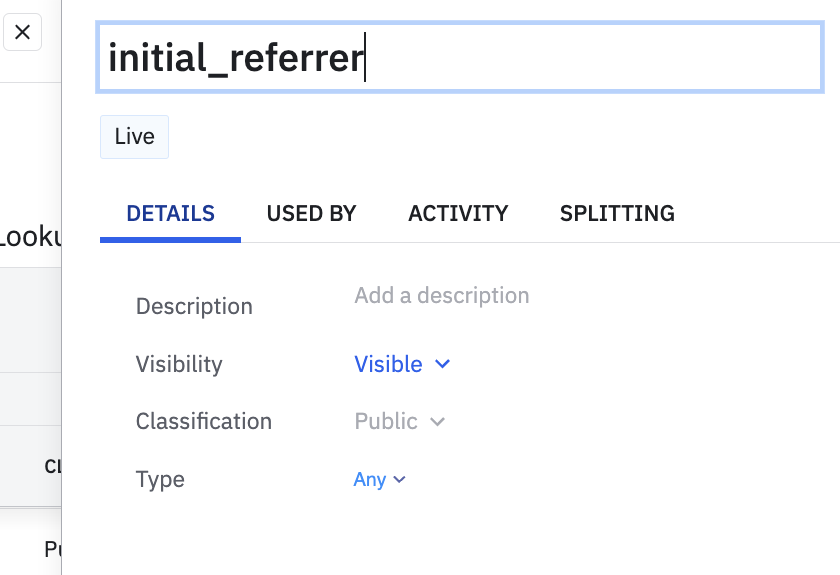Click the partially hidden Lookup heading
This screenshot has width=840, height=575.
pyautogui.click(x=30, y=237)
